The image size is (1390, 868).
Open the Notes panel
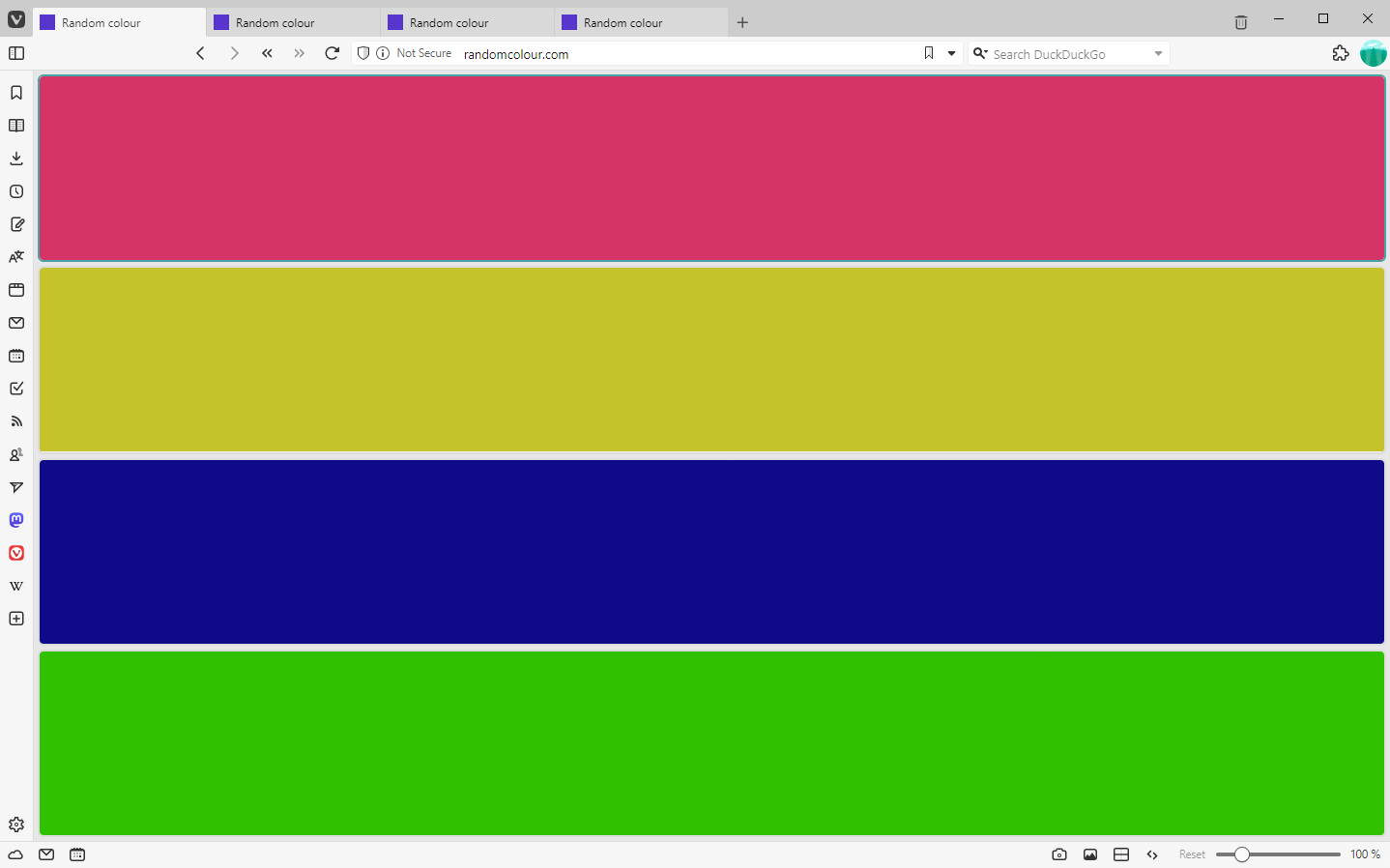(x=16, y=224)
